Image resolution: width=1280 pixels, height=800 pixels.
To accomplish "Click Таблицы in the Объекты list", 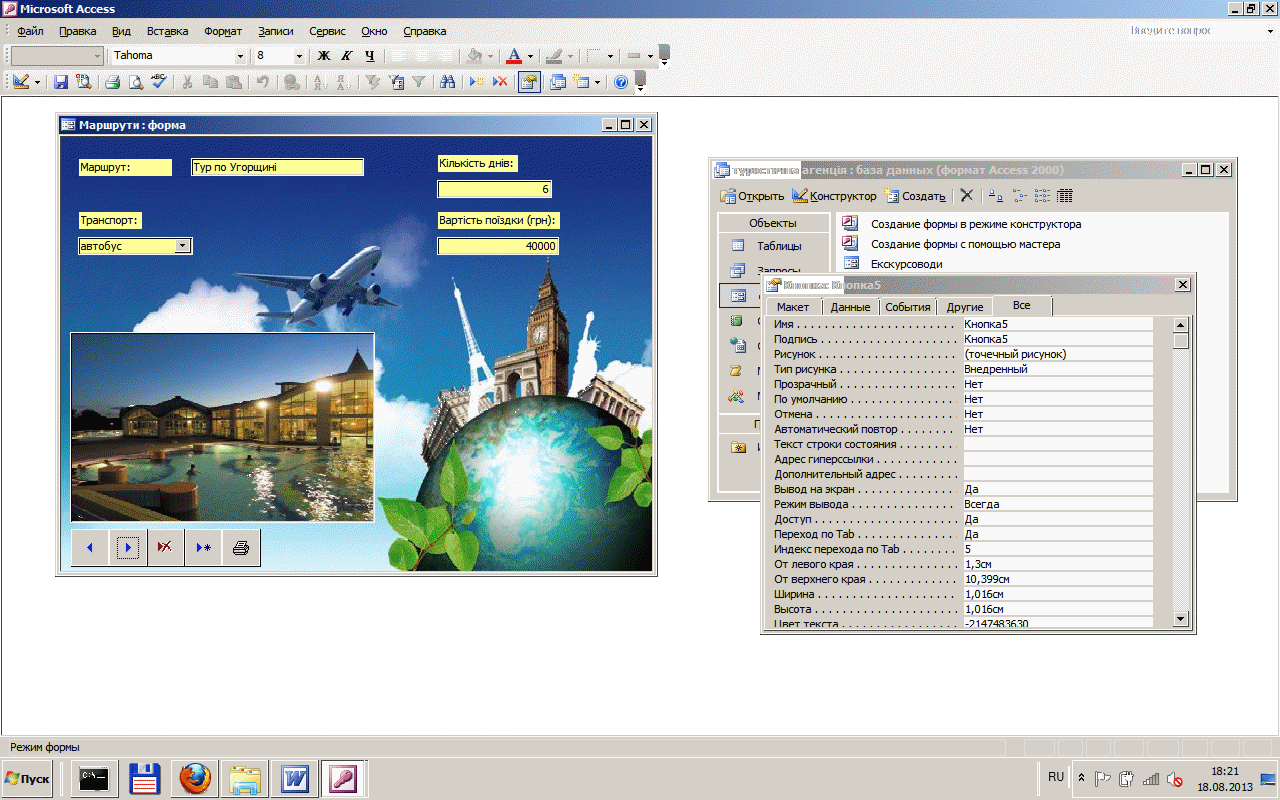I will [x=778, y=246].
